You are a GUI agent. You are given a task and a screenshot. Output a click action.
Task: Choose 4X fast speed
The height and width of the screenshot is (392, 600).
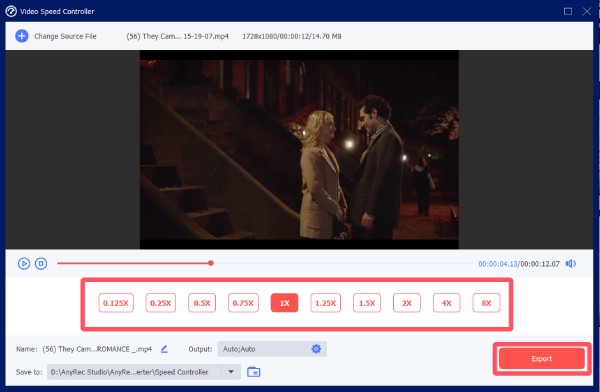pyautogui.click(x=447, y=303)
